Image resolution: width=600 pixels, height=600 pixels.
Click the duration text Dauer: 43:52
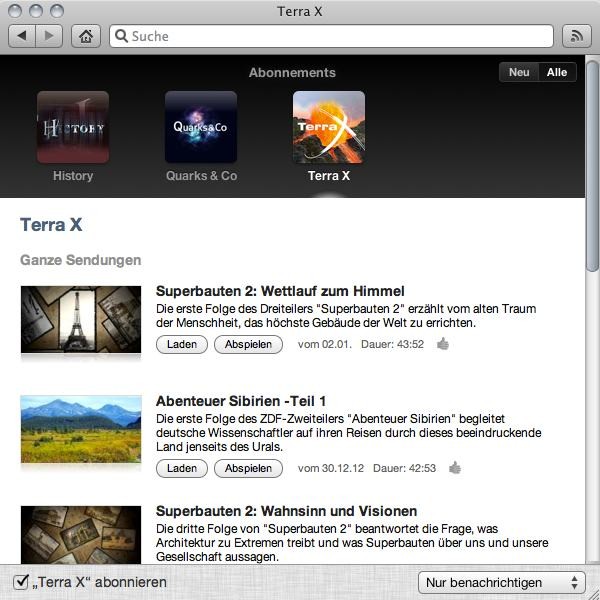click(x=392, y=344)
